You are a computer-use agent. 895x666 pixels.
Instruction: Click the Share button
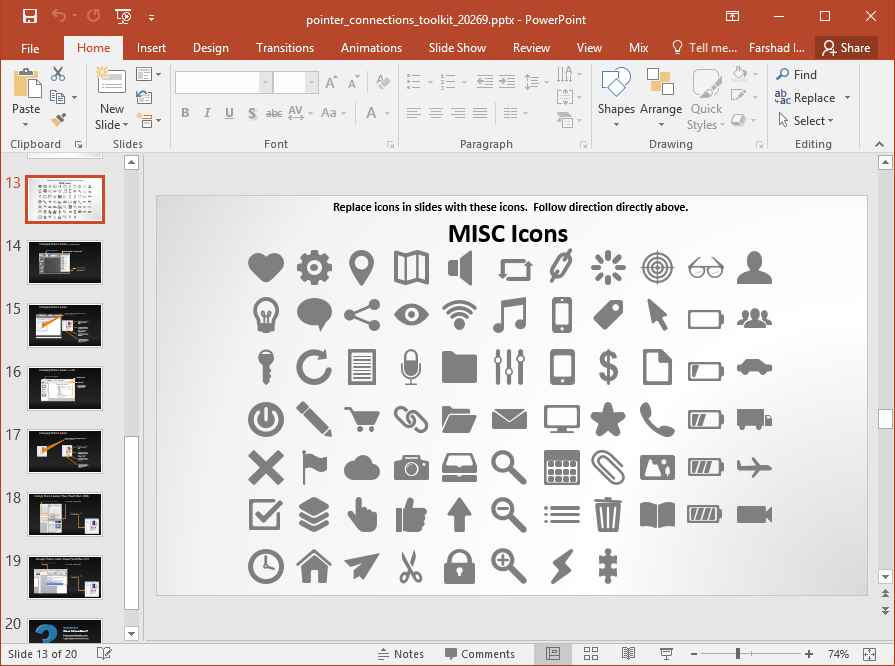846,48
